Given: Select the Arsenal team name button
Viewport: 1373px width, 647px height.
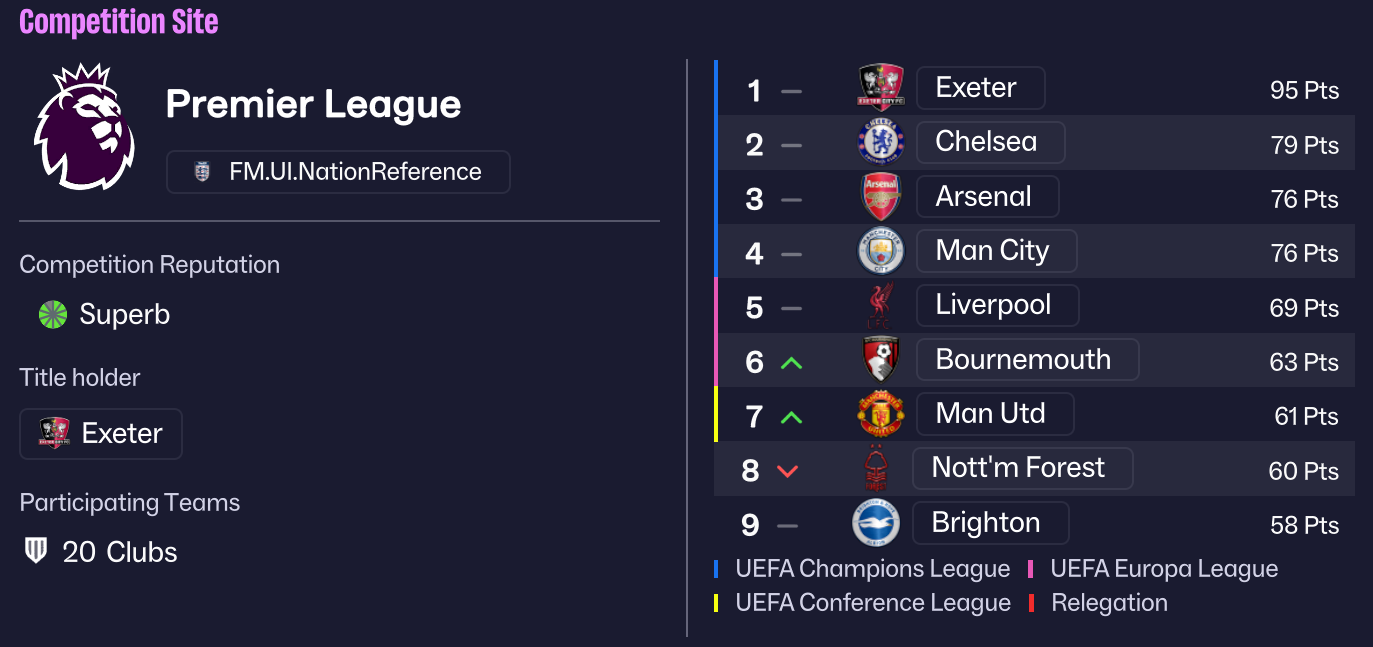Looking at the screenshot, I should tap(986, 197).
